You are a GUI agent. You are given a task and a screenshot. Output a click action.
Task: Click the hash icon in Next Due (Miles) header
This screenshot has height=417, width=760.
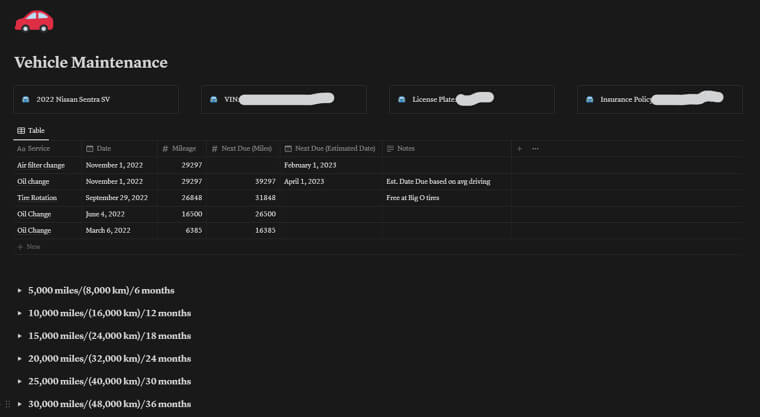tap(215, 148)
